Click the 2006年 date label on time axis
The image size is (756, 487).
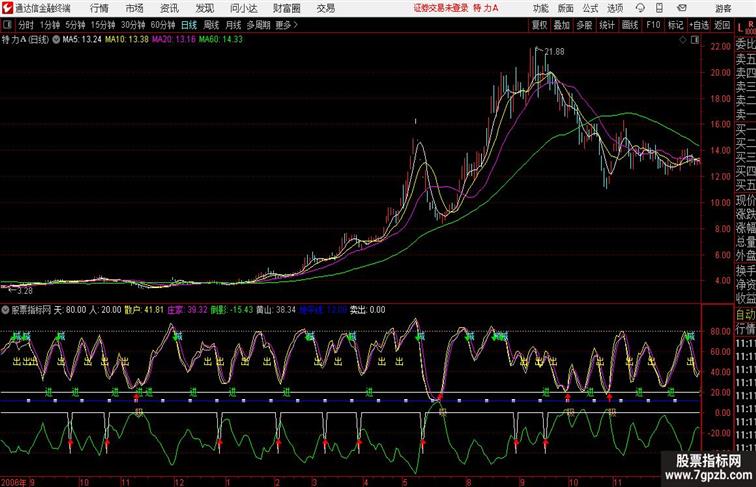(14, 482)
